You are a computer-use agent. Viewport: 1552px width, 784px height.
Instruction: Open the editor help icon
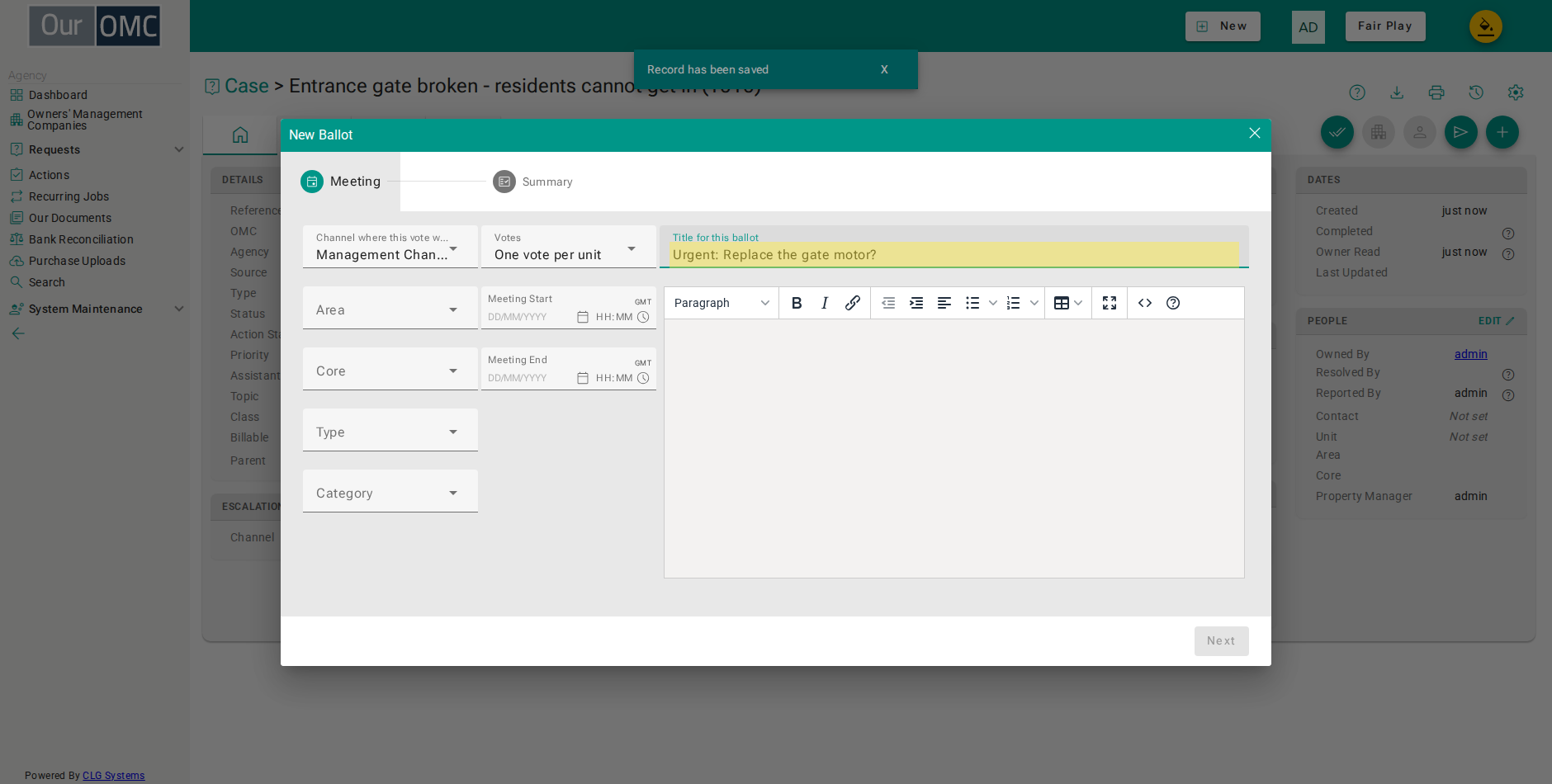1173,303
